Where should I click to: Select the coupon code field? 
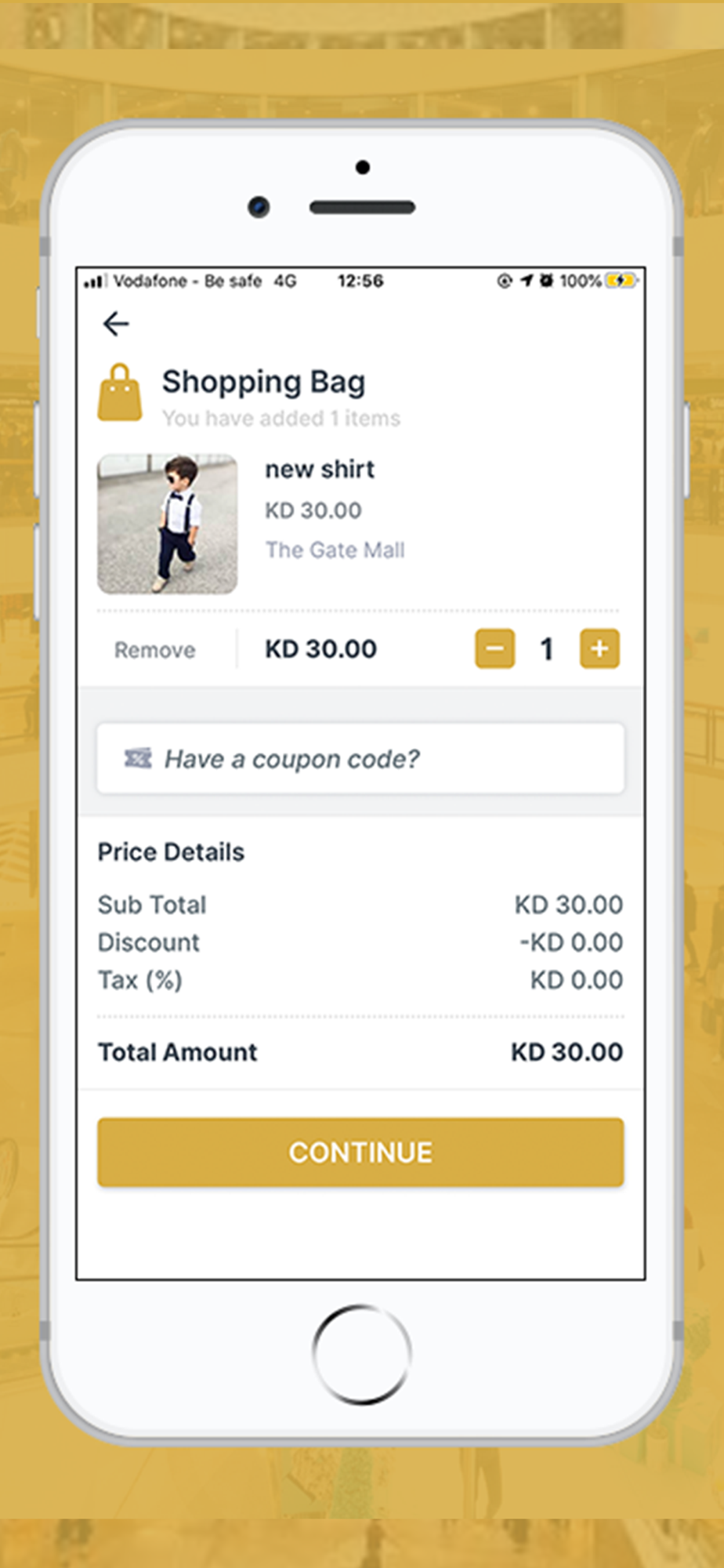(360, 758)
